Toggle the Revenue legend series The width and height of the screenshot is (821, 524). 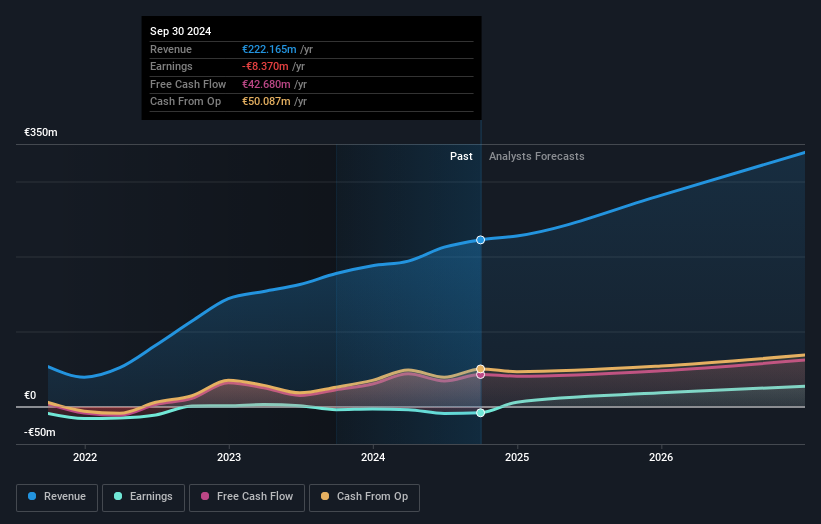pos(57,497)
